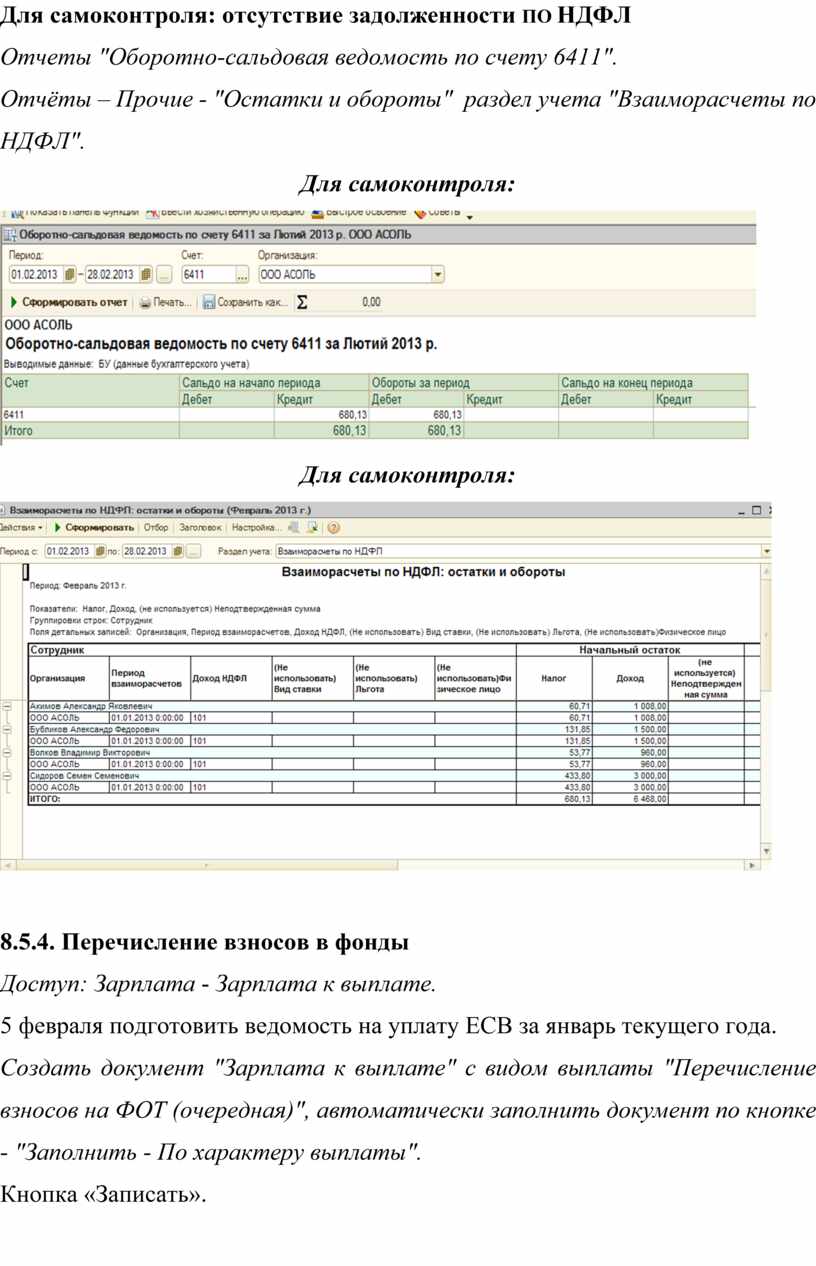This screenshot has height=1266, width=816.
Task: Open Настройка in the НДФЛ report
Action: 255,527
